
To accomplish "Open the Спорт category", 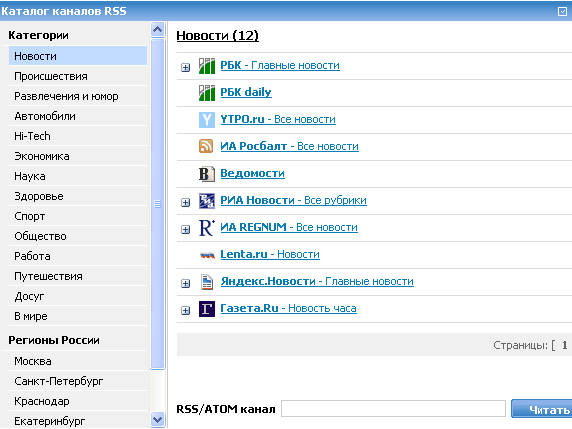I will coord(78,216).
